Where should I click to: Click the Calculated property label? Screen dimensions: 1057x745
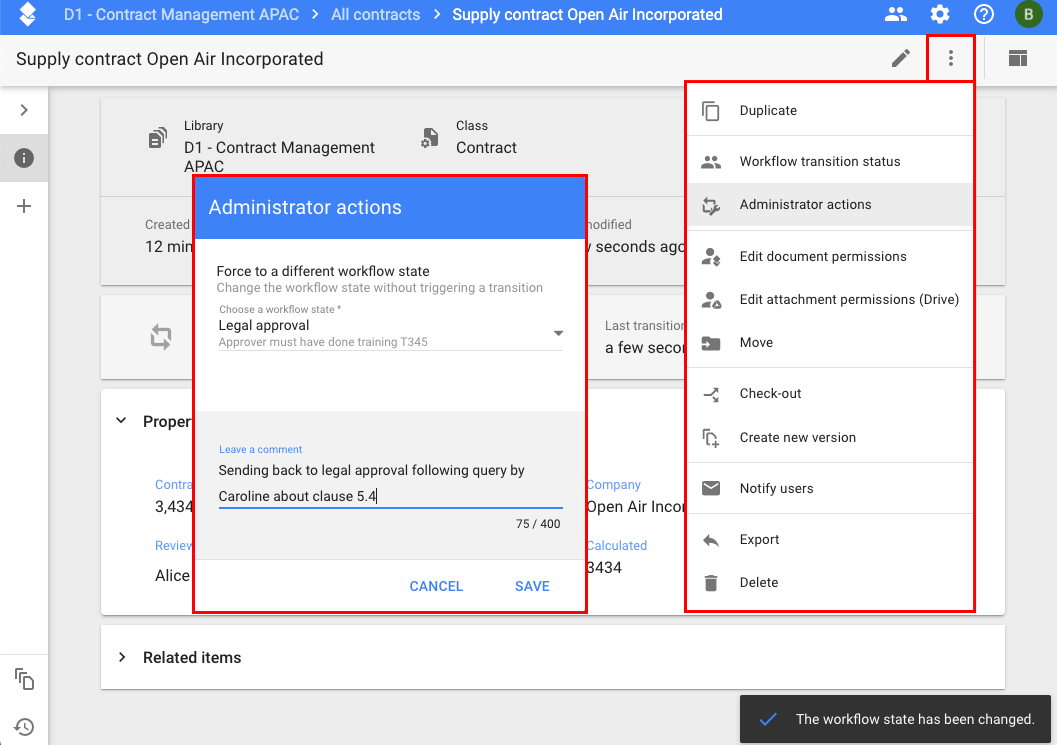point(617,545)
